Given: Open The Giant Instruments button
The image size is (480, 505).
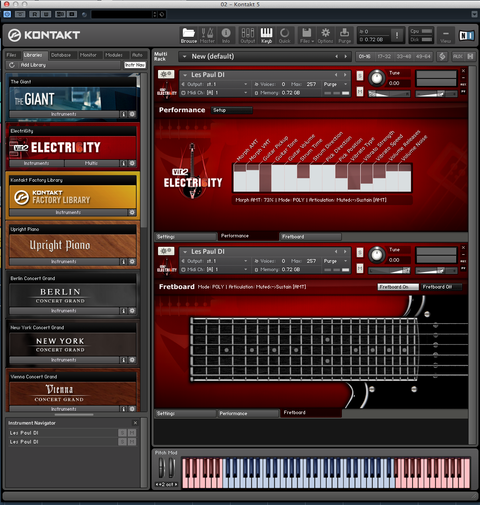Looking at the screenshot, I should [64, 114].
